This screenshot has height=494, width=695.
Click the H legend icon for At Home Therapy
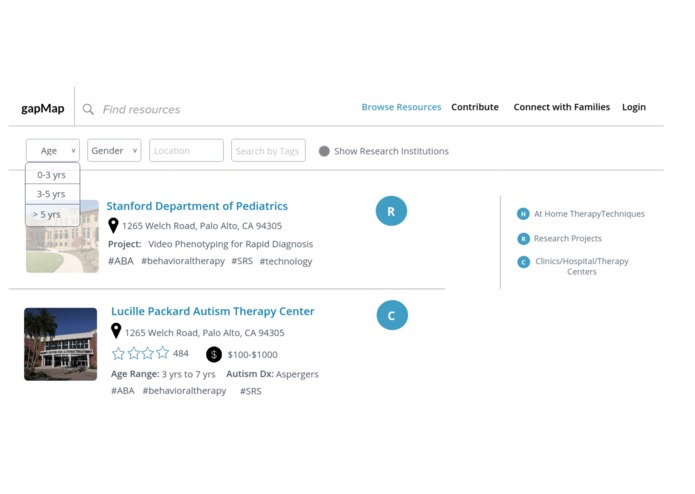(523, 214)
